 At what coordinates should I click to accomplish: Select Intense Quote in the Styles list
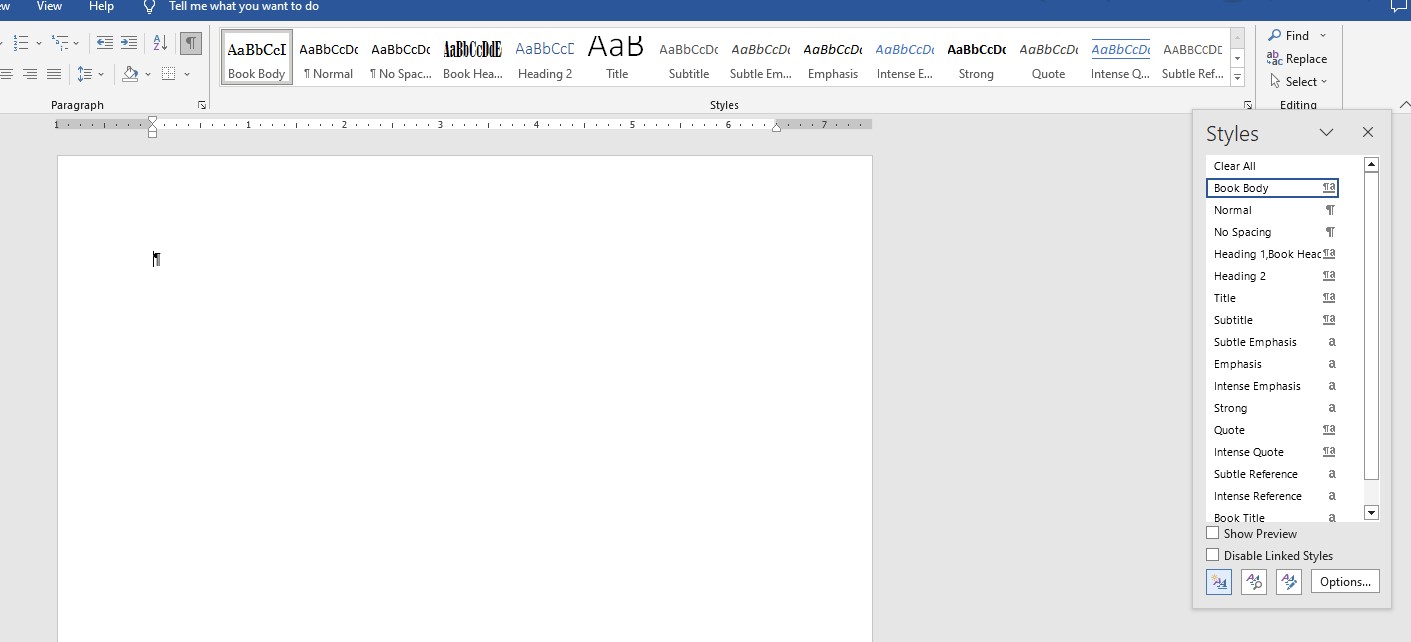point(1249,452)
